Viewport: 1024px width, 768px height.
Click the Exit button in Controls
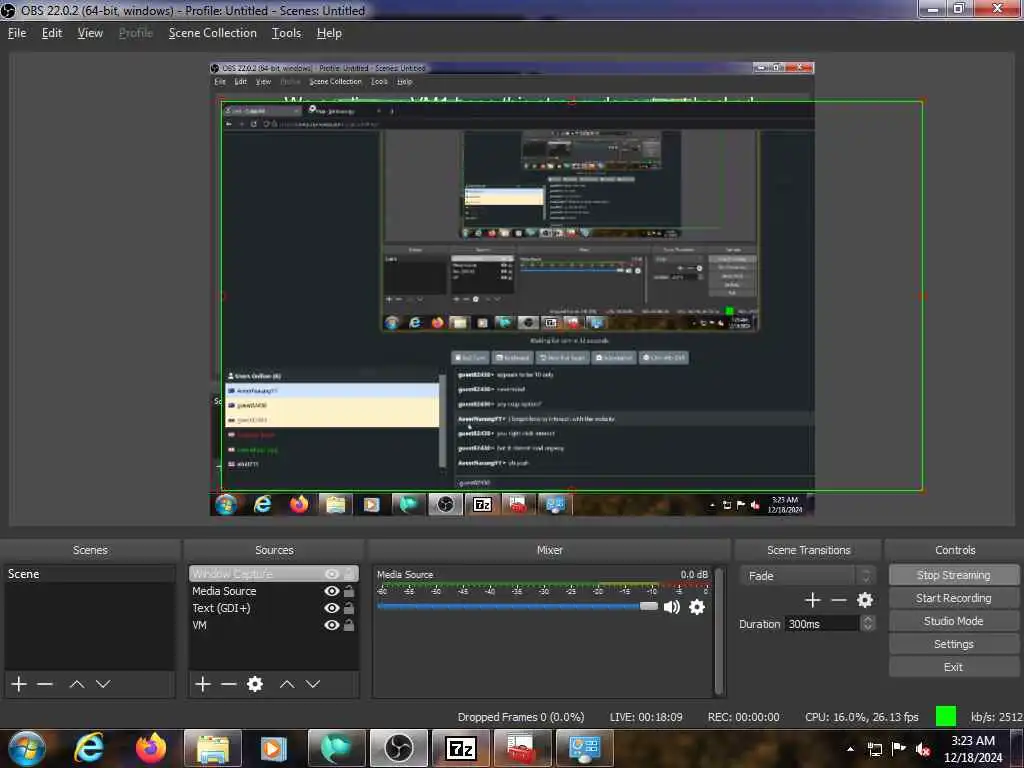953,667
